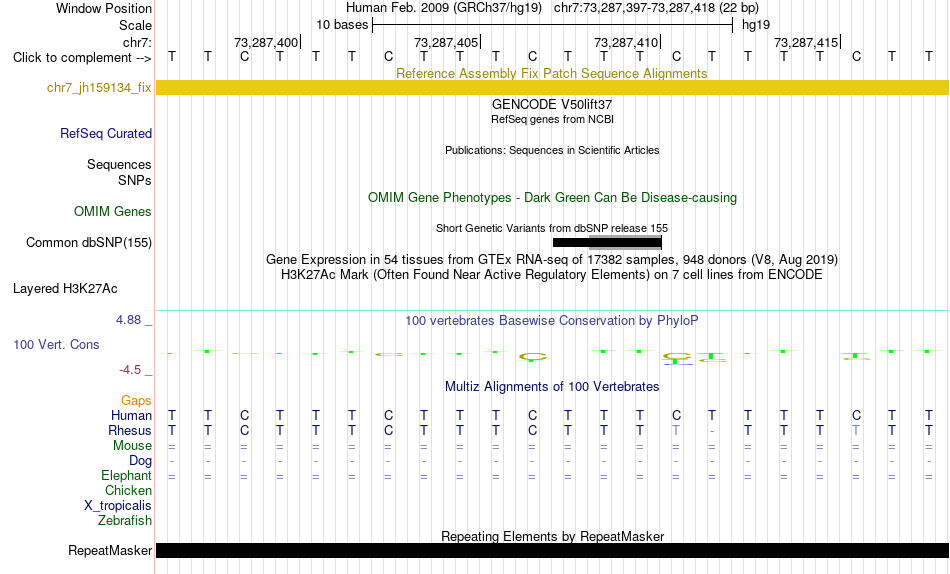
Task: Click 'Short Genetic Variants from dbSNP release 155'
Action: (x=552, y=229)
